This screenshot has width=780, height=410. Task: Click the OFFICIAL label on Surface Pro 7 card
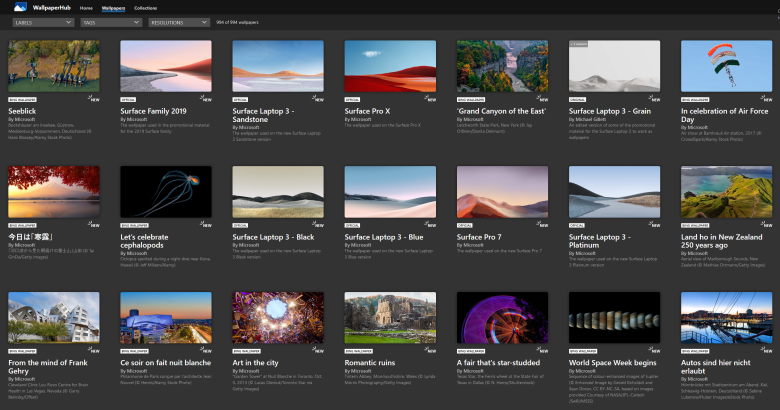click(464, 225)
